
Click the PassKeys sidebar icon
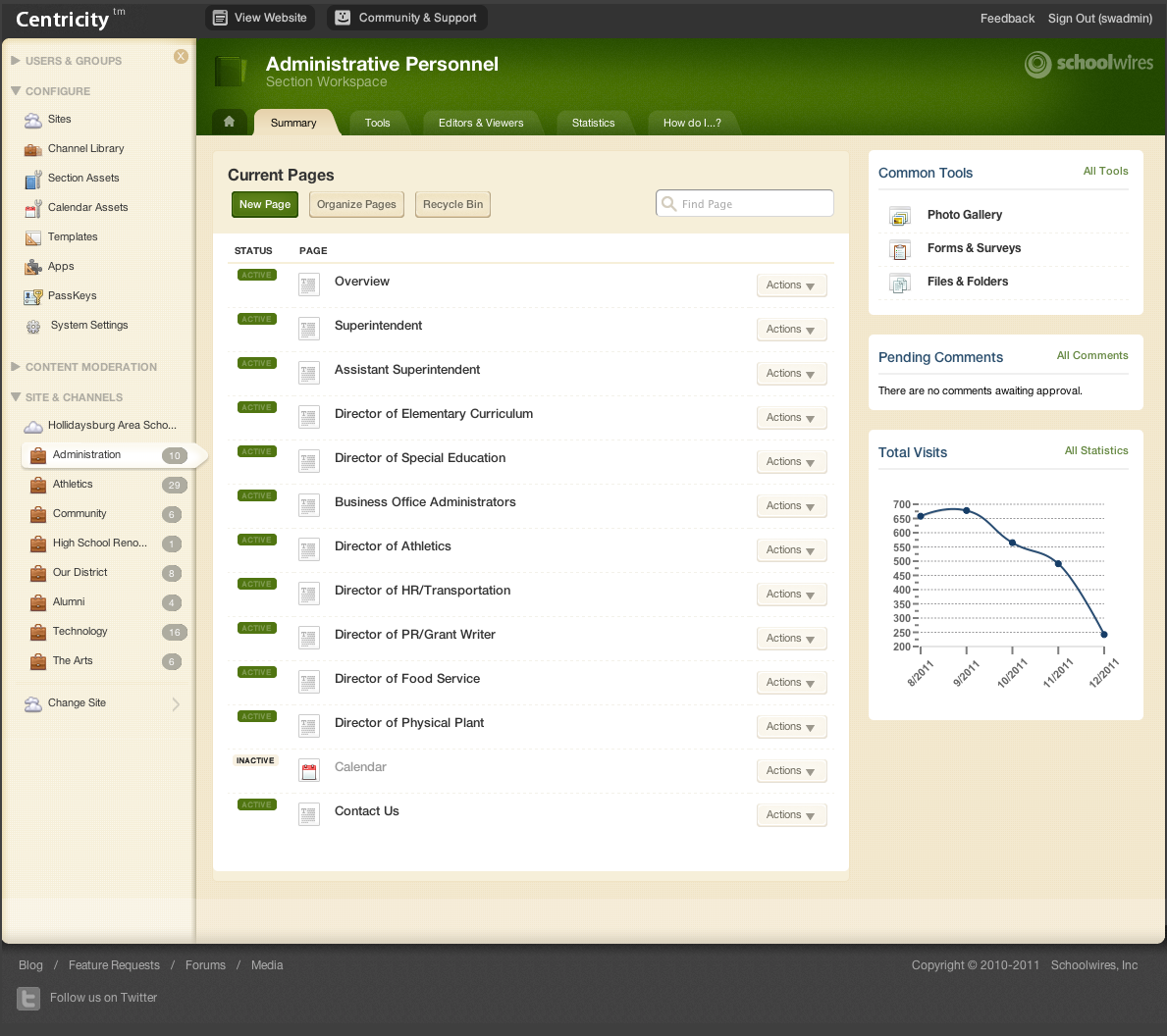click(32, 296)
